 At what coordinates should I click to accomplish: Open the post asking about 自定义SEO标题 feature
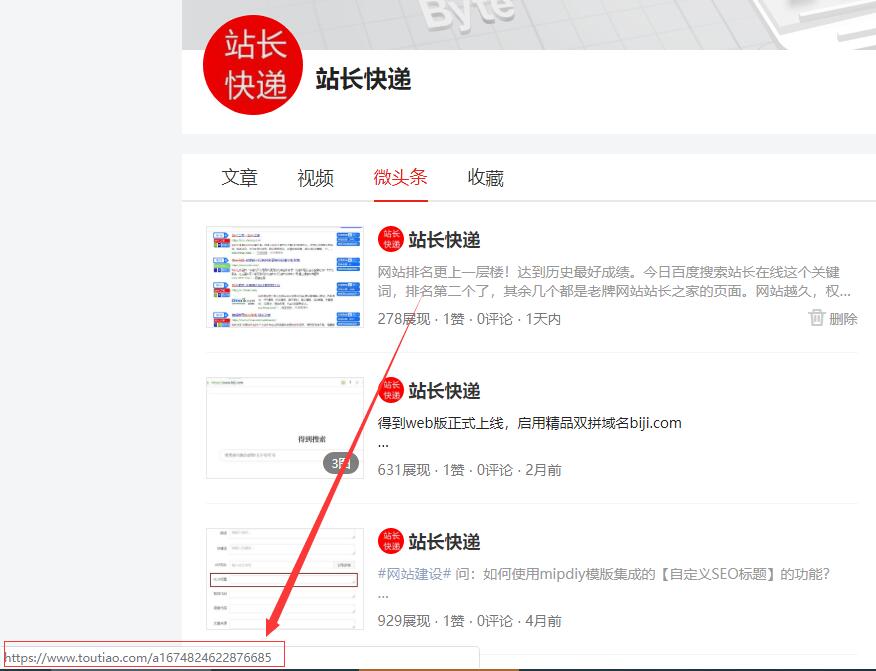[x=642, y=574]
